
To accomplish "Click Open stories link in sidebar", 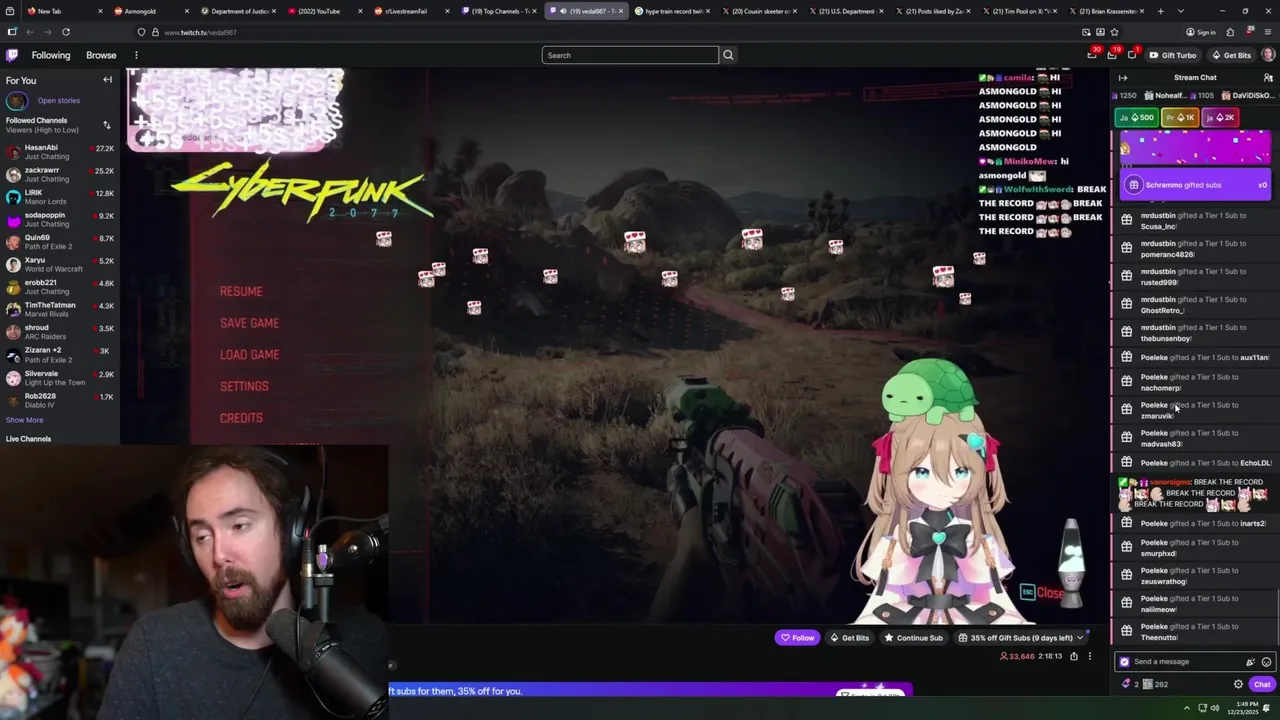I will pos(58,101).
